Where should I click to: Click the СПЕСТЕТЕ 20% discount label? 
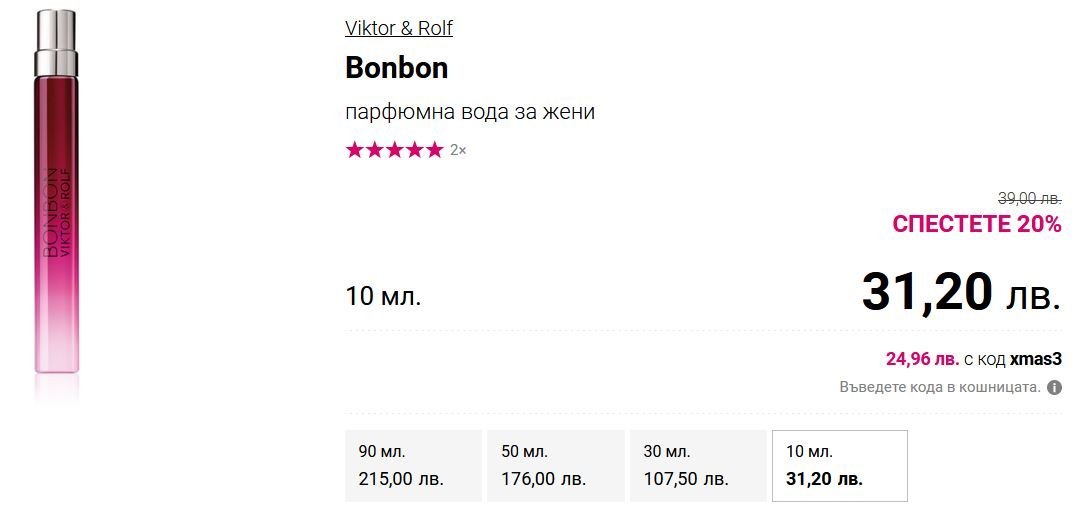pyautogui.click(x=976, y=224)
